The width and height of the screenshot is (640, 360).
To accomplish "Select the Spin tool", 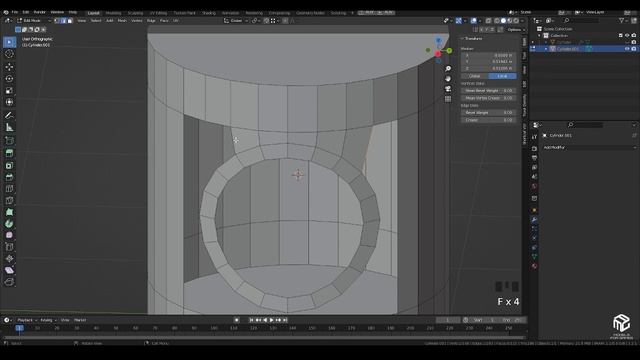I will (x=9, y=224).
